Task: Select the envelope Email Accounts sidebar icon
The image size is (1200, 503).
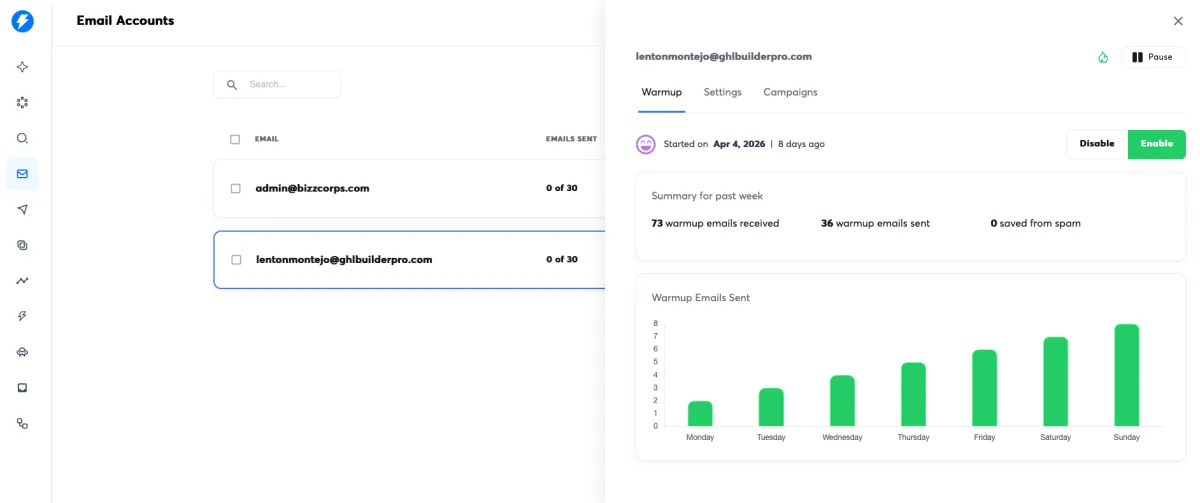Action: pyautogui.click(x=22, y=174)
